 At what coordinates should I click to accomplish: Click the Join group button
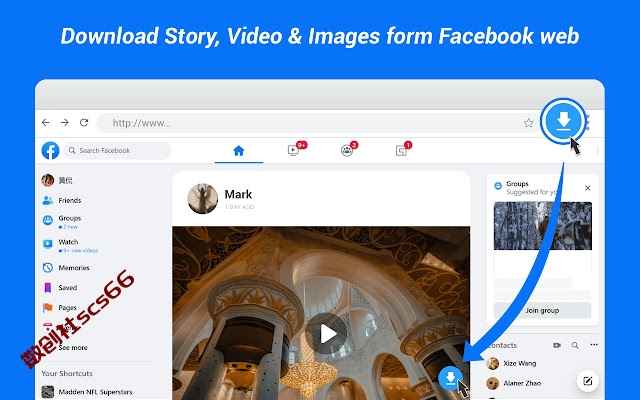[x=542, y=310]
